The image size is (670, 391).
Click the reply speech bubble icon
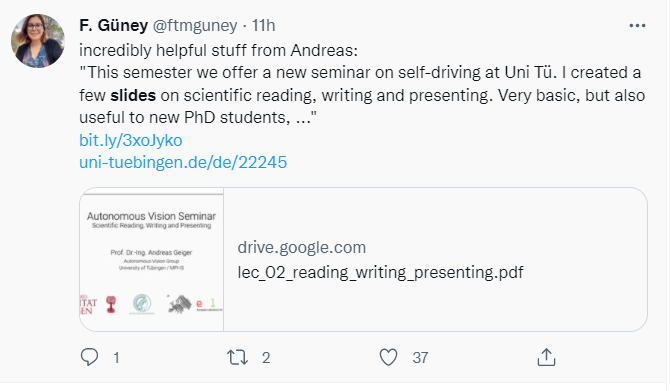coord(89,357)
